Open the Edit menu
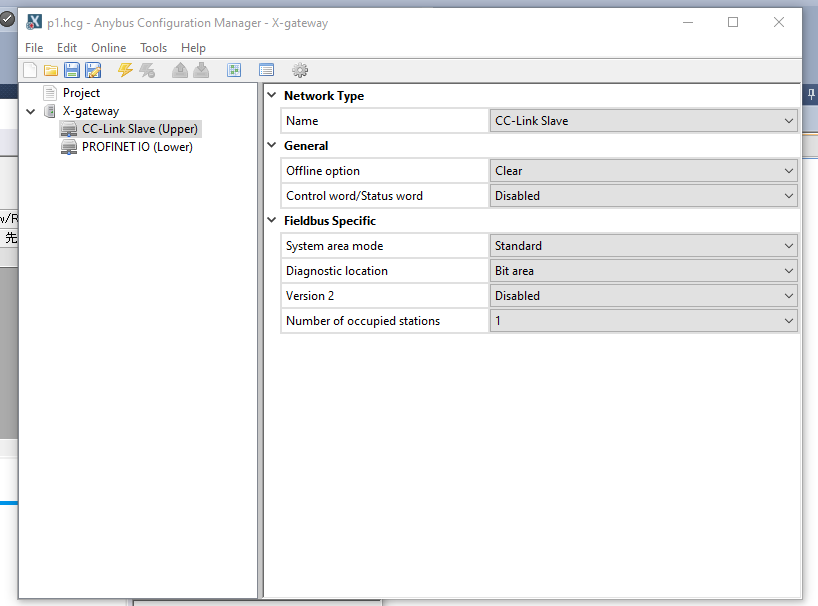This screenshot has height=606, width=818. (x=67, y=48)
